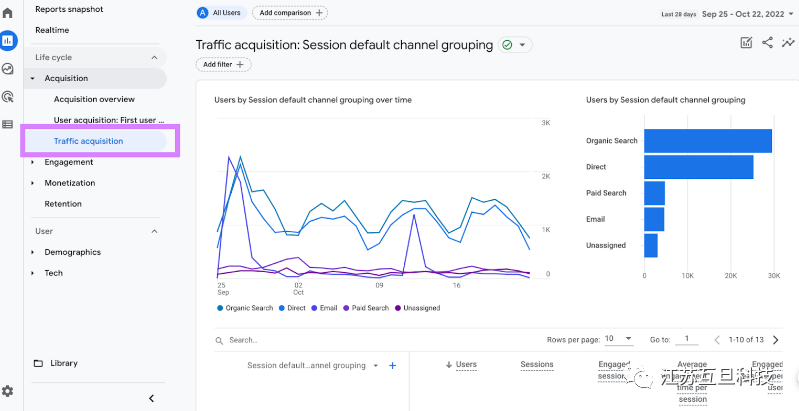
Task: Click the Add comparison button
Action: click(x=290, y=13)
